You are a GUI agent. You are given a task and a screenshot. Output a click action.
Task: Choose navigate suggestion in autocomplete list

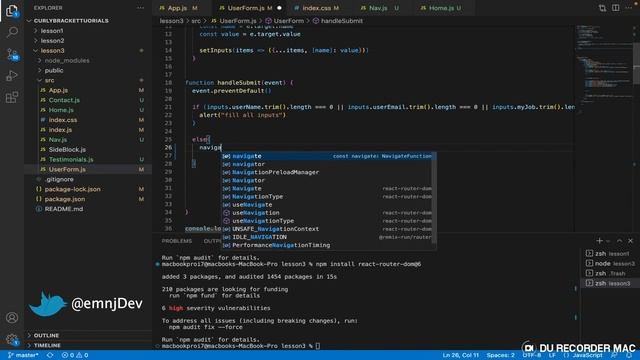point(327,156)
